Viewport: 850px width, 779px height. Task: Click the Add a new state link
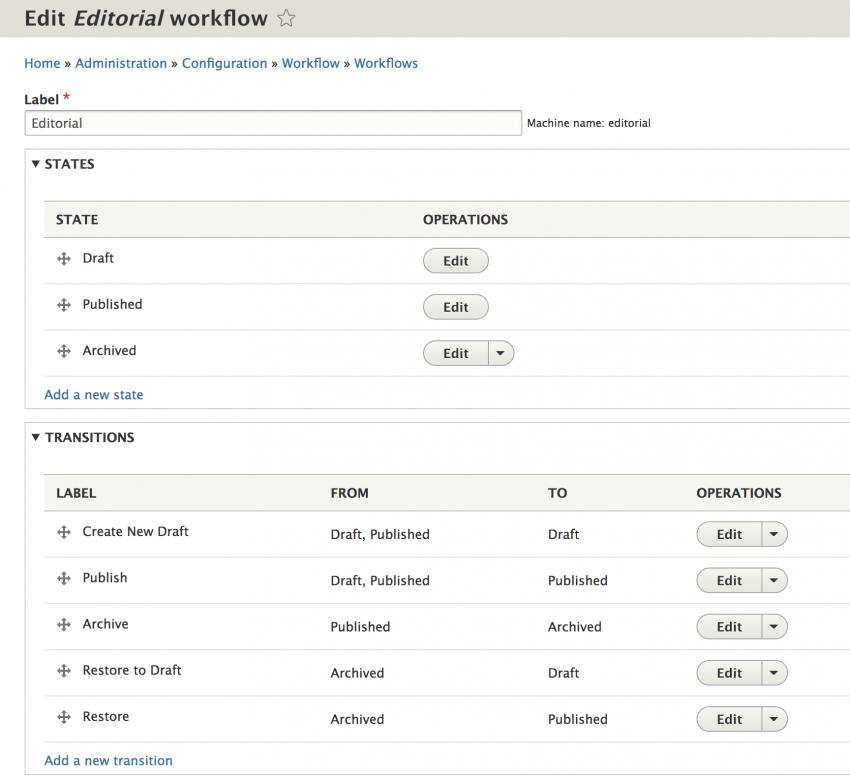point(93,394)
